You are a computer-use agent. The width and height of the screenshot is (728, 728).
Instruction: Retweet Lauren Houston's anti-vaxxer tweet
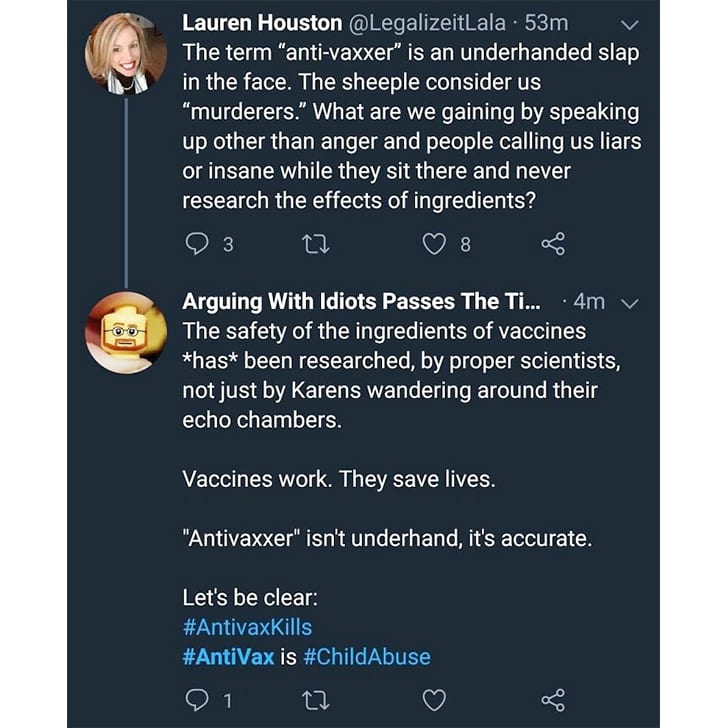pos(317,243)
